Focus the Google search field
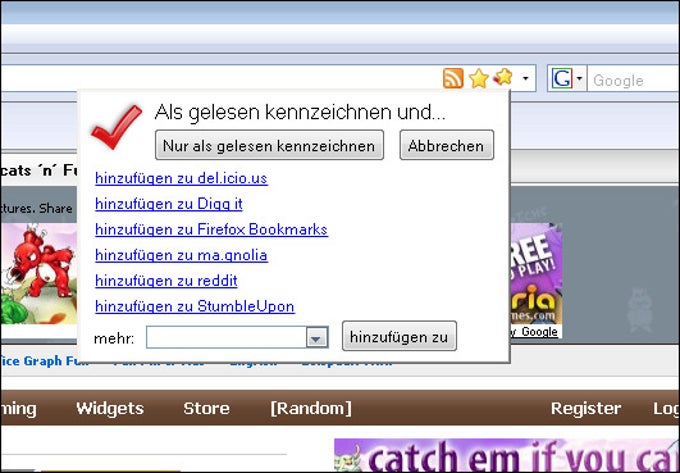 pyautogui.click(x=634, y=80)
